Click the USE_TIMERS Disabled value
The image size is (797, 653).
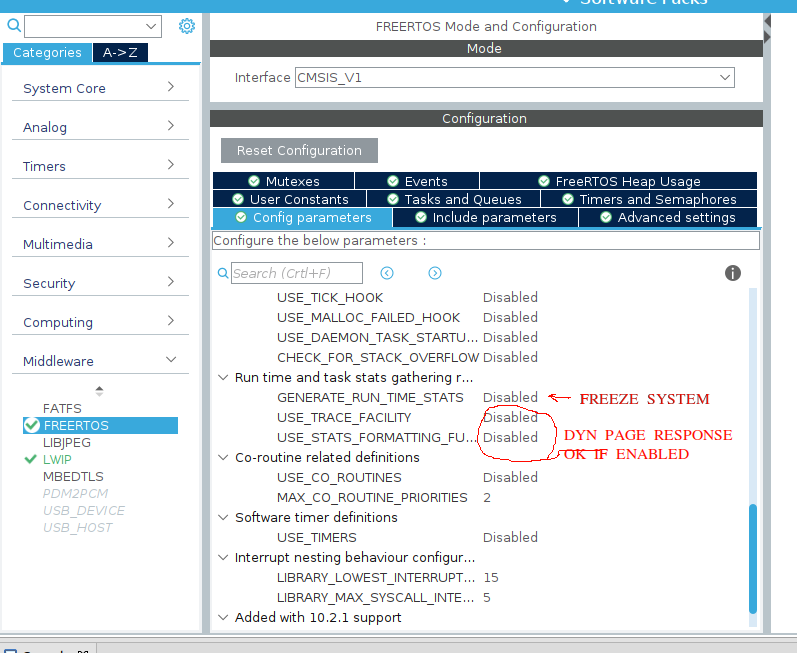pyautogui.click(x=510, y=537)
